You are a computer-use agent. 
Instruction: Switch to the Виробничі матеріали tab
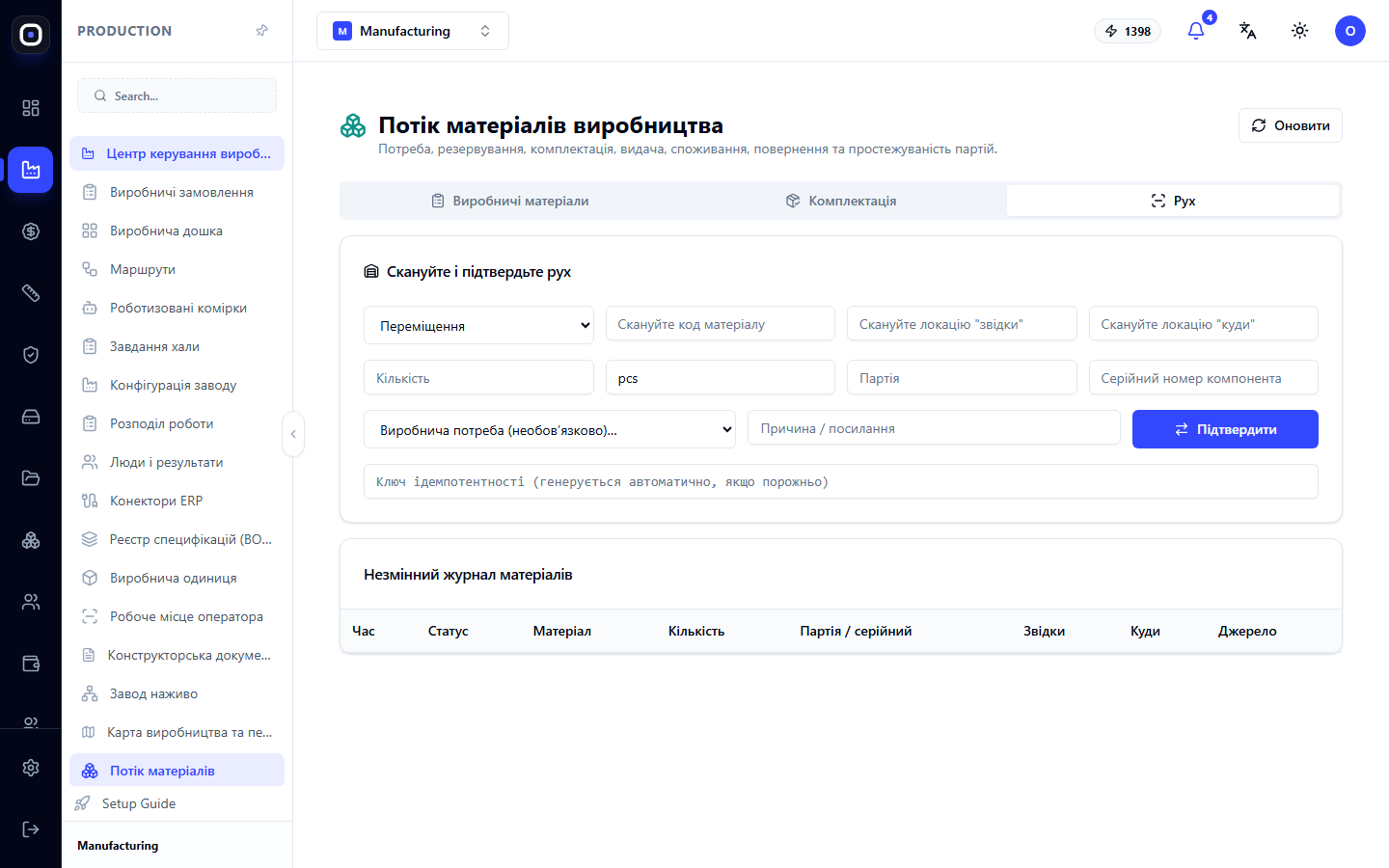click(x=508, y=201)
